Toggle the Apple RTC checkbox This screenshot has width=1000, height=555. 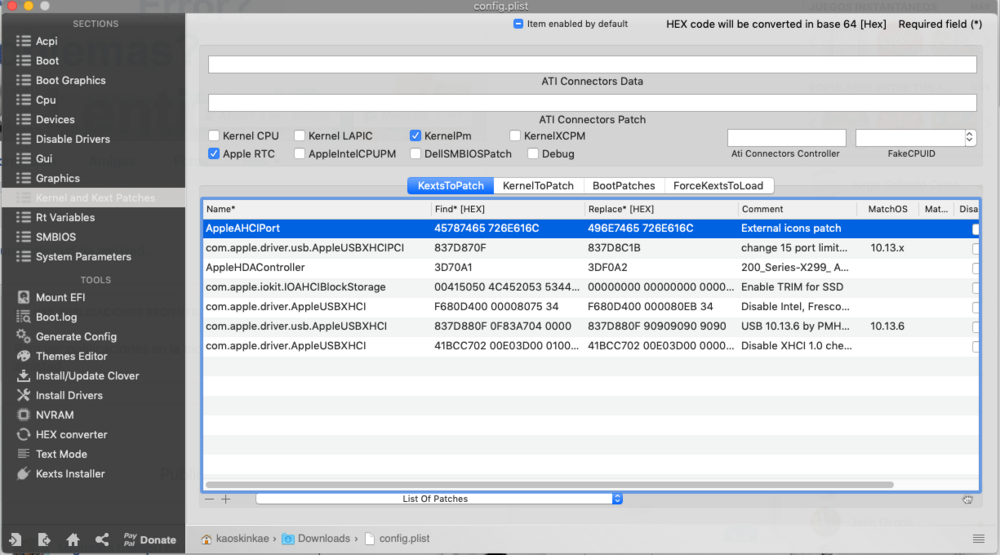[215, 154]
